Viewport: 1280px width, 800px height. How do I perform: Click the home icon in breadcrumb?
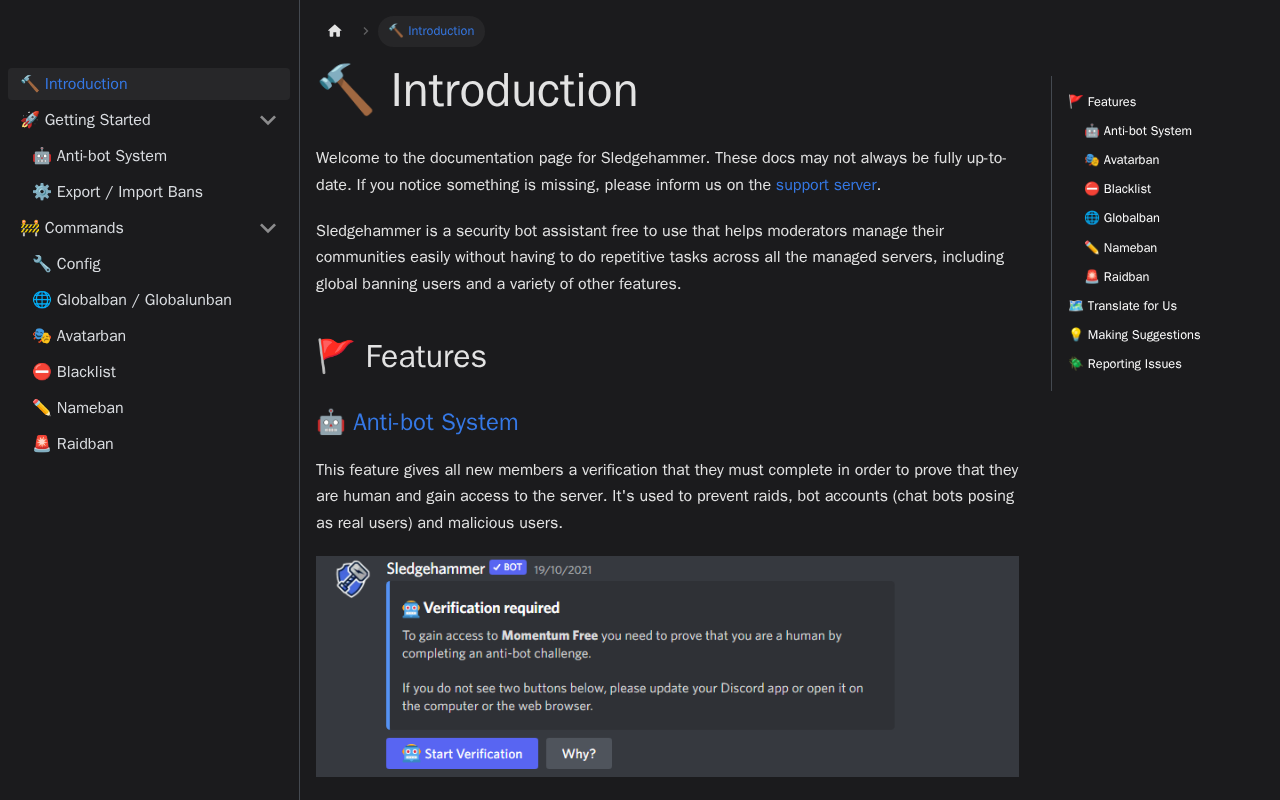tap(335, 31)
